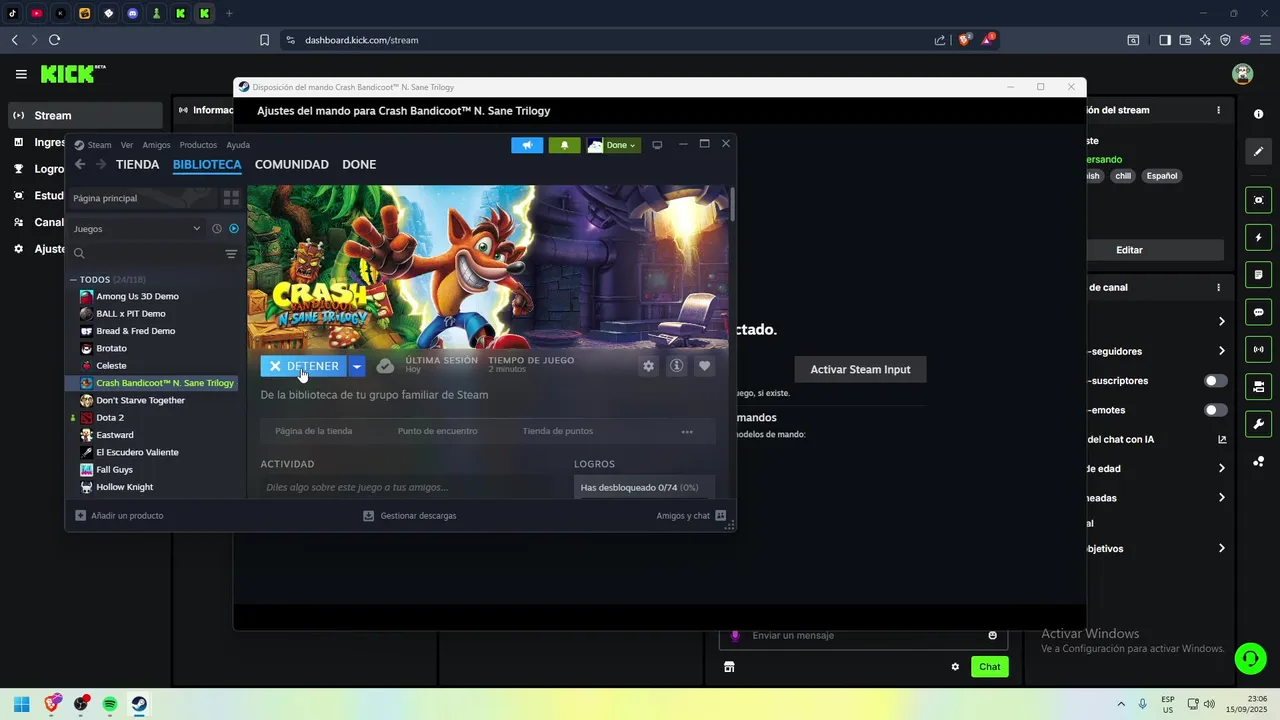Screen dimensions: 1280x720
Task: Click the game settings gear icon in Steam
Action: coord(648,366)
